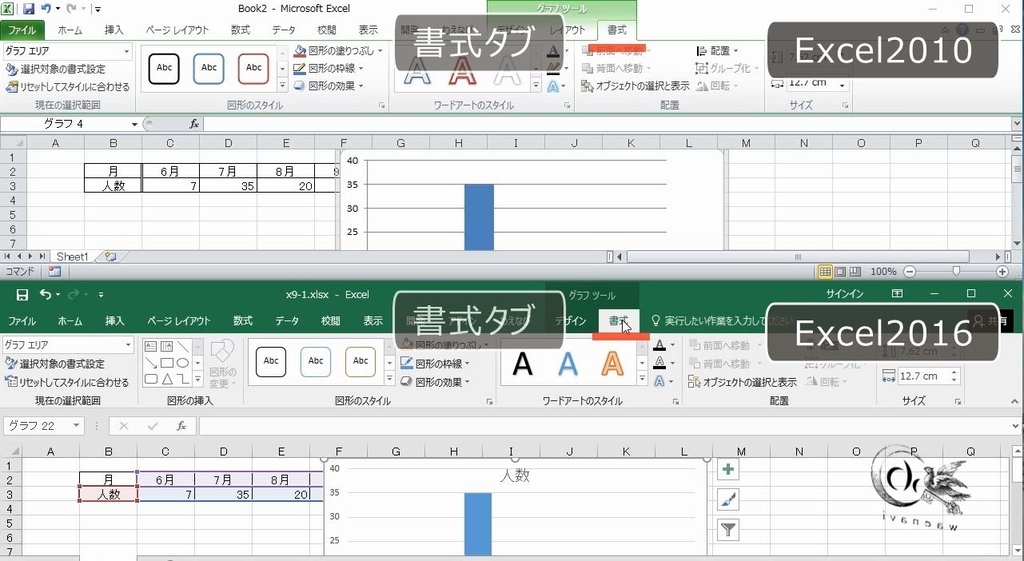Click new sheet icon next to Sheet1
The width and height of the screenshot is (1024, 561).
click(x=110, y=257)
